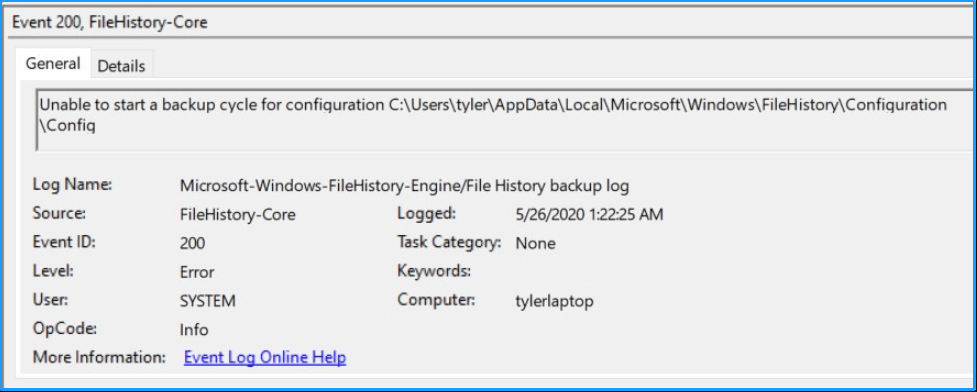Switch to the Details tab
Screen dimensions: 977x392
click(122, 65)
